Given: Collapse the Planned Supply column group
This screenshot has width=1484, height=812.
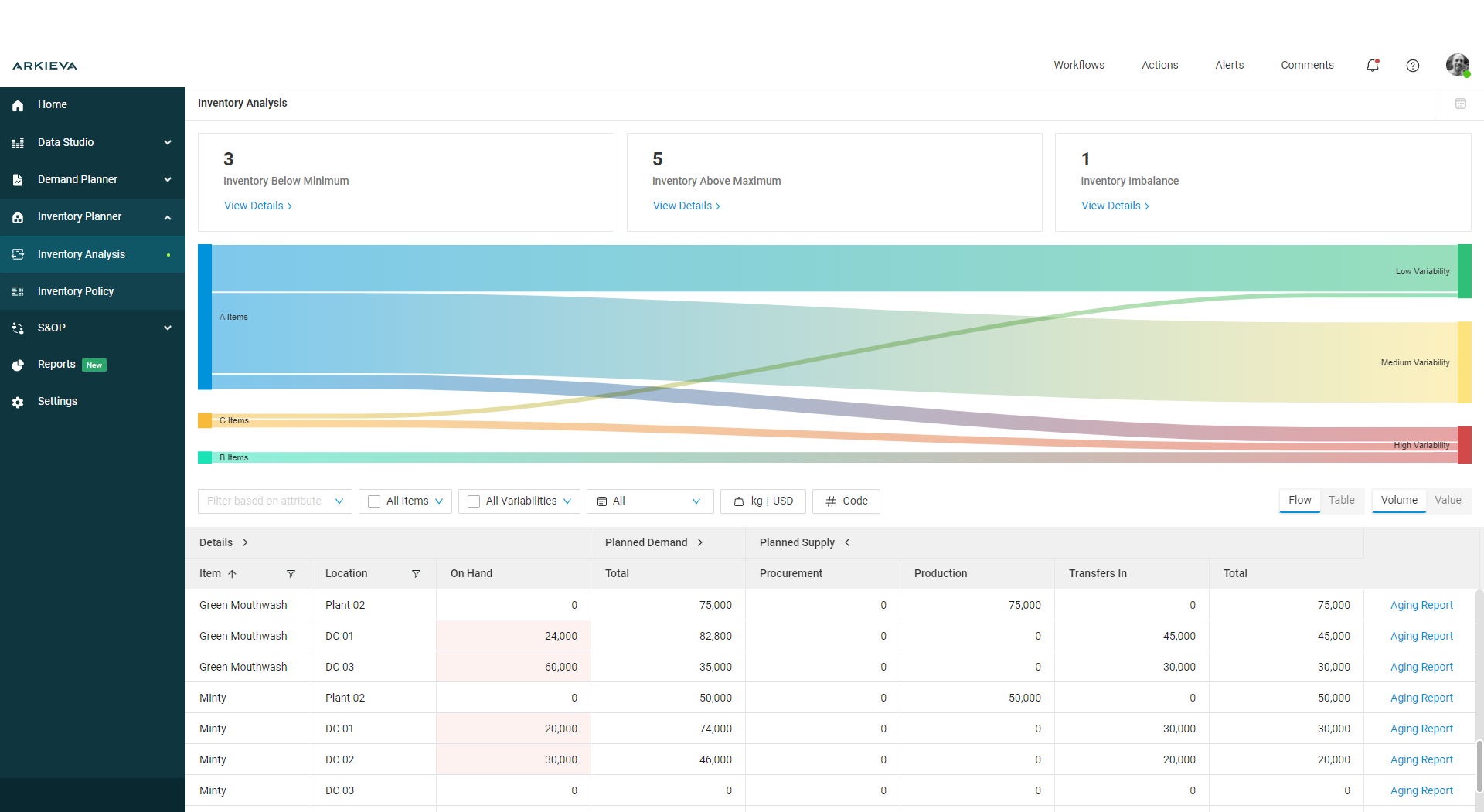Looking at the screenshot, I should [x=847, y=542].
